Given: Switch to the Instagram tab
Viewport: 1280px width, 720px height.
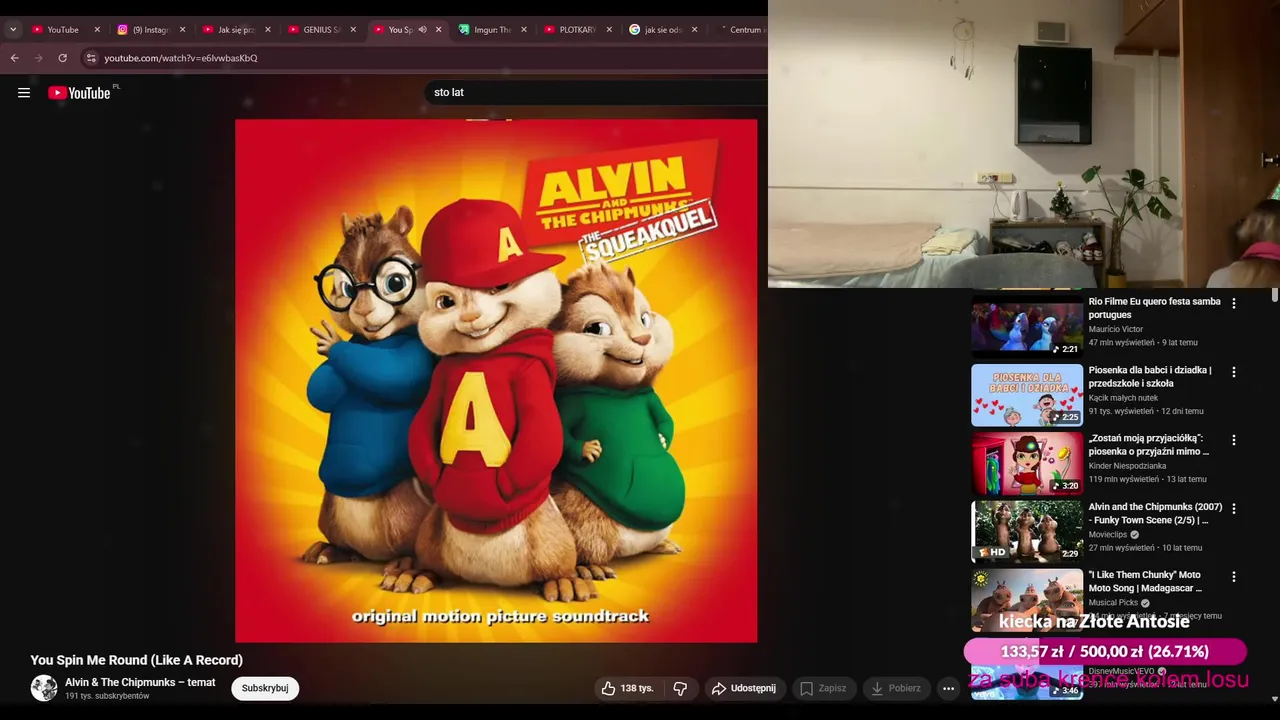Looking at the screenshot, I should (151, 30).
